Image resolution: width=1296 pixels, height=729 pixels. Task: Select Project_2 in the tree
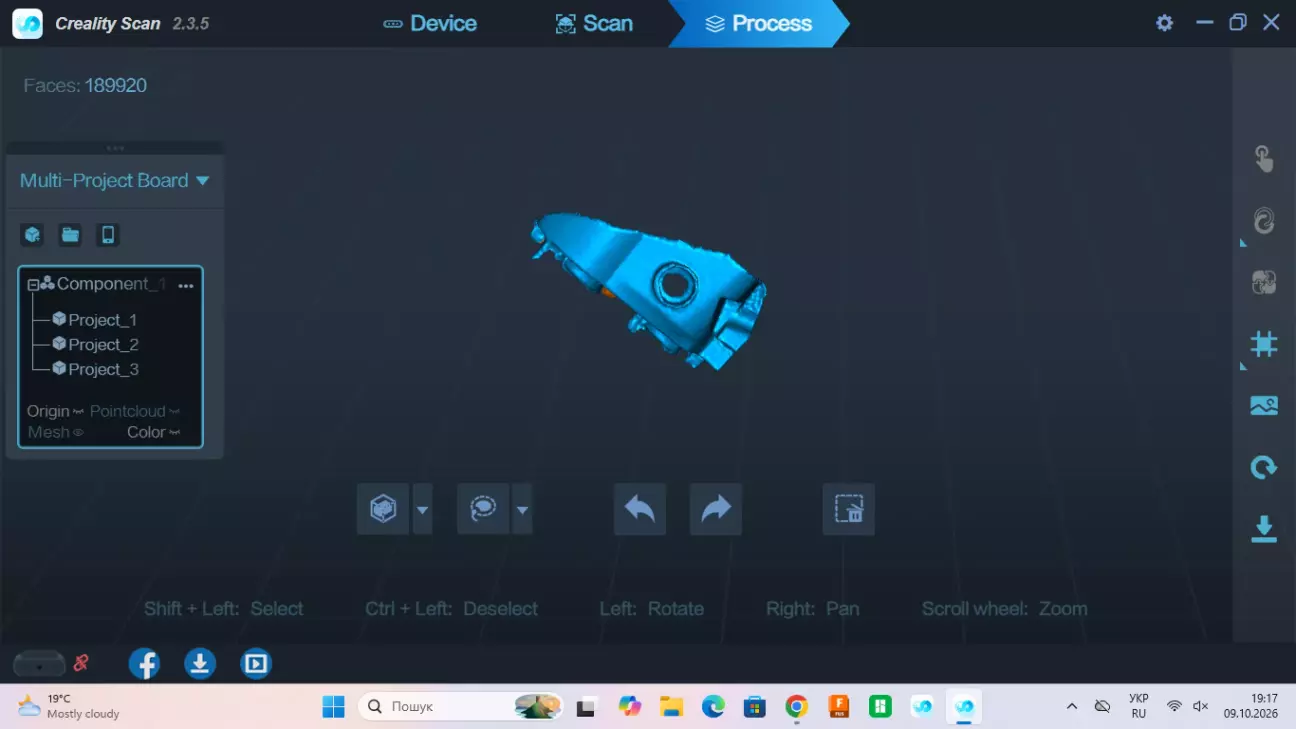[x=96, y=344]
